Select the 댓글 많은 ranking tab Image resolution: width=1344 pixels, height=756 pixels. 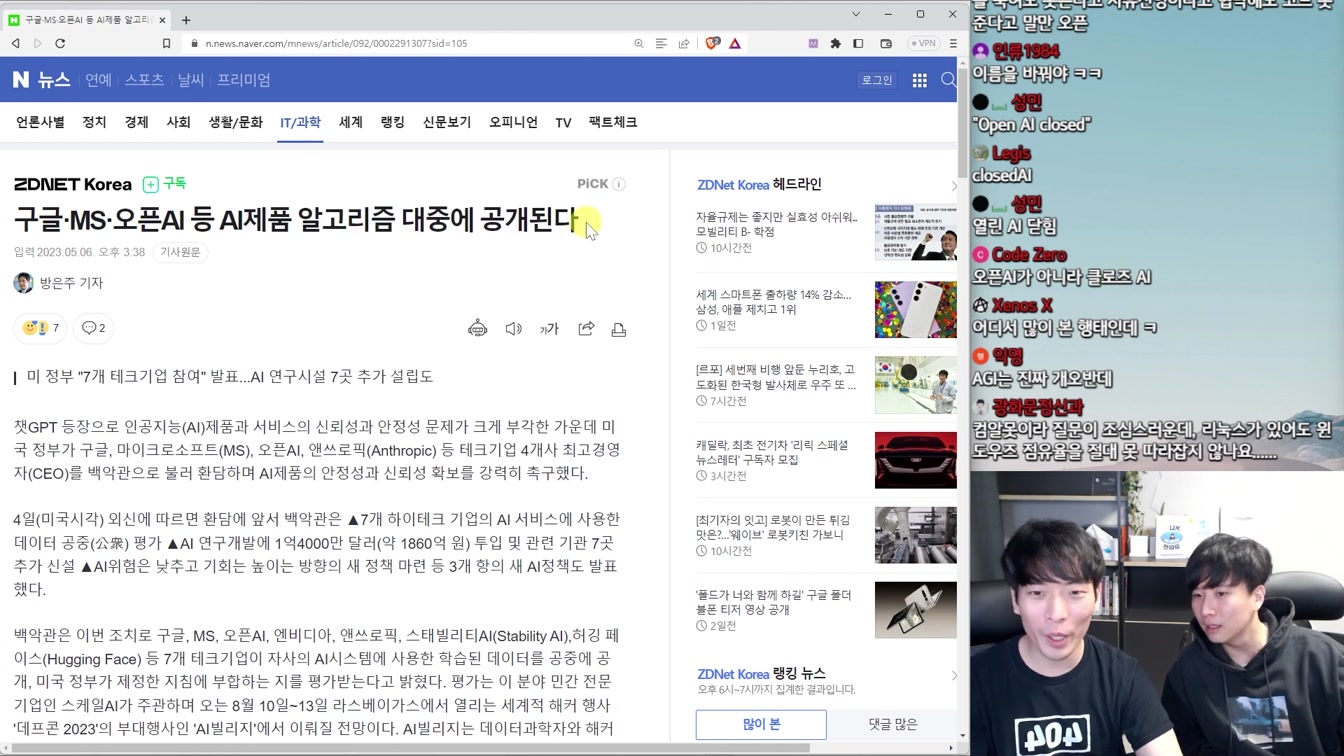892,724
